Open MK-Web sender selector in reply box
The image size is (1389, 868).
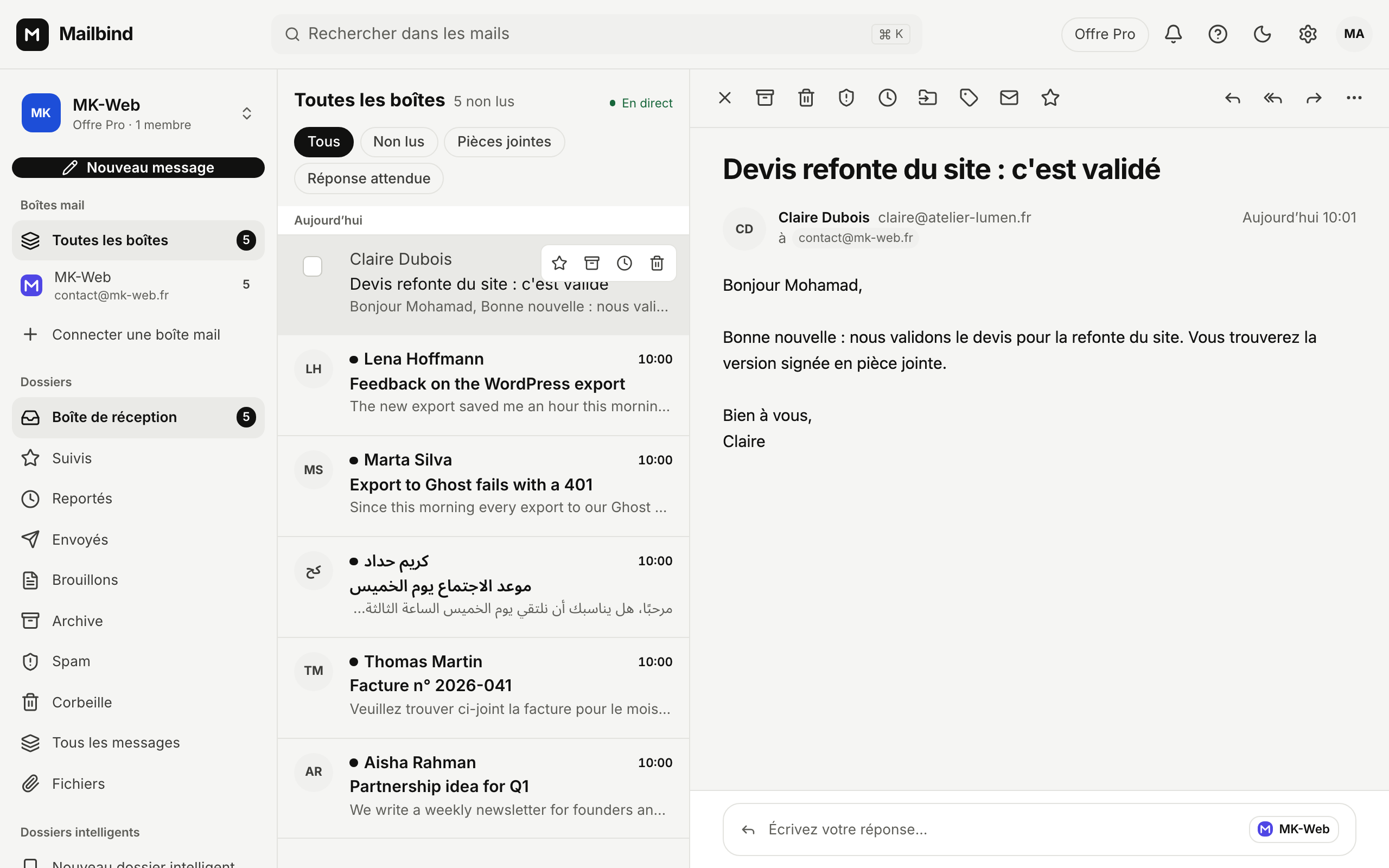click(x=1294, y=829)
